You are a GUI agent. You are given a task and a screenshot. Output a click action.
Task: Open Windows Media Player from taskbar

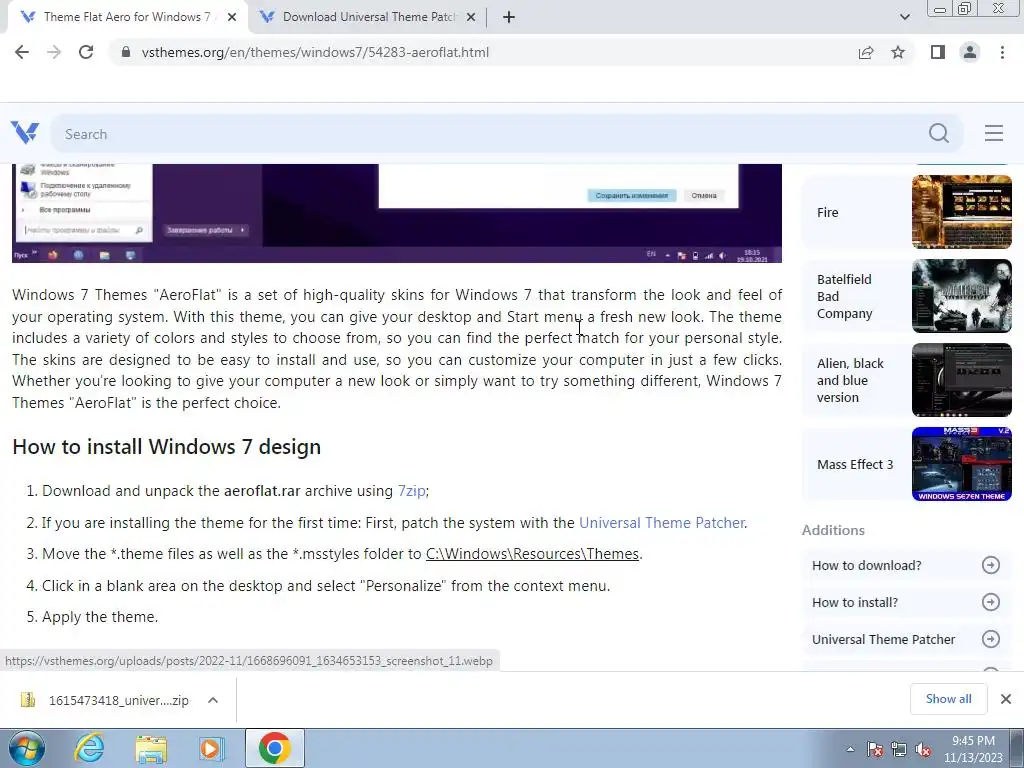(x=211, y=748)
